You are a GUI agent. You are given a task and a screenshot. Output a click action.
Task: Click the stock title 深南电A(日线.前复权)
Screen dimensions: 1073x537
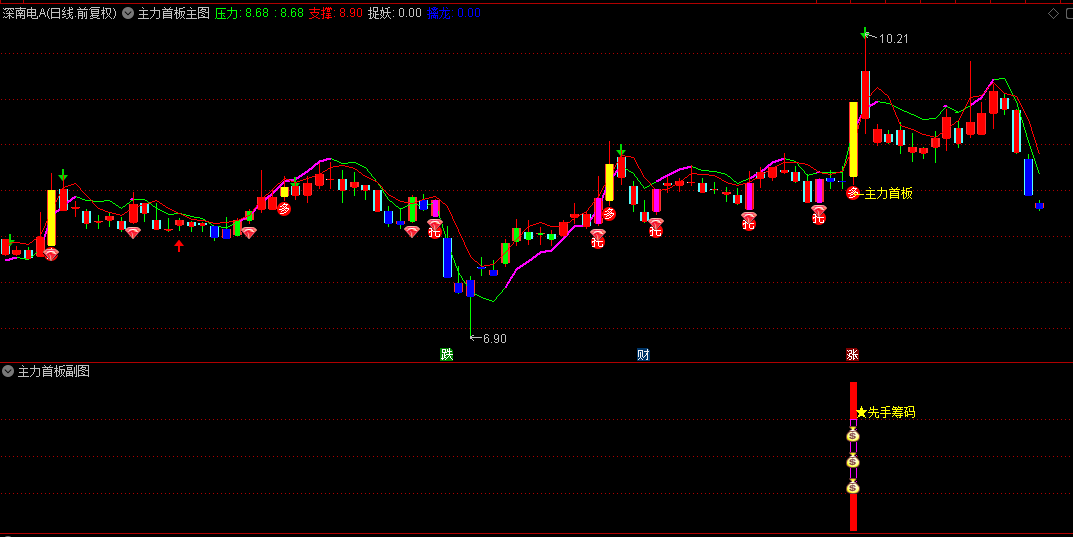click(x=60, y=13)
